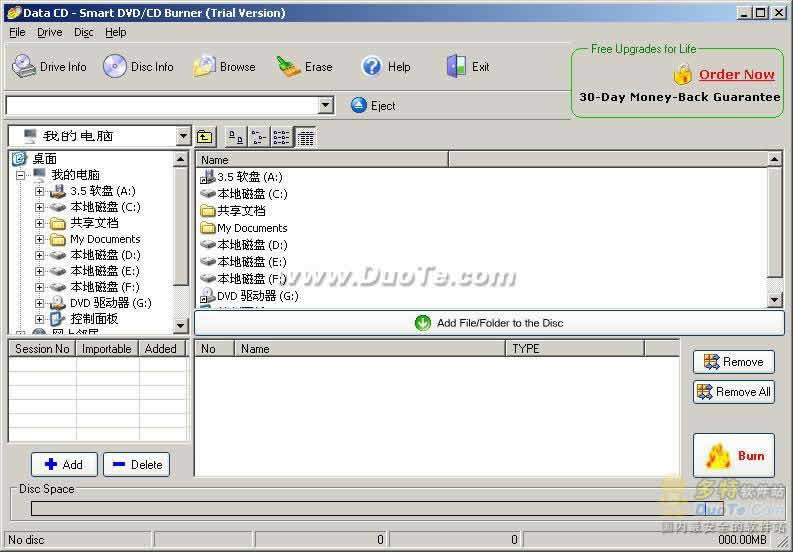This screenshot has height=552, width=793.
Task: Click the file list vertical scrollbar thumb
Action: point(774,223)
